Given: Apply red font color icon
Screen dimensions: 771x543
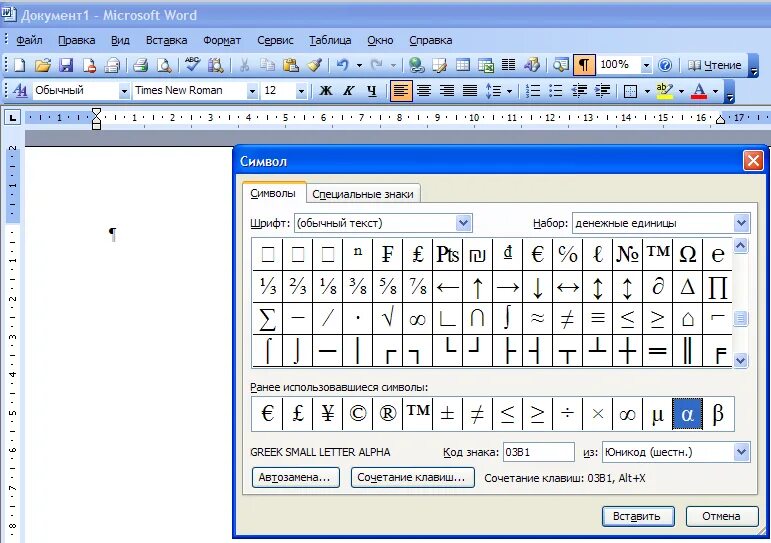Looking at the screenshot, I should point(699,90).
